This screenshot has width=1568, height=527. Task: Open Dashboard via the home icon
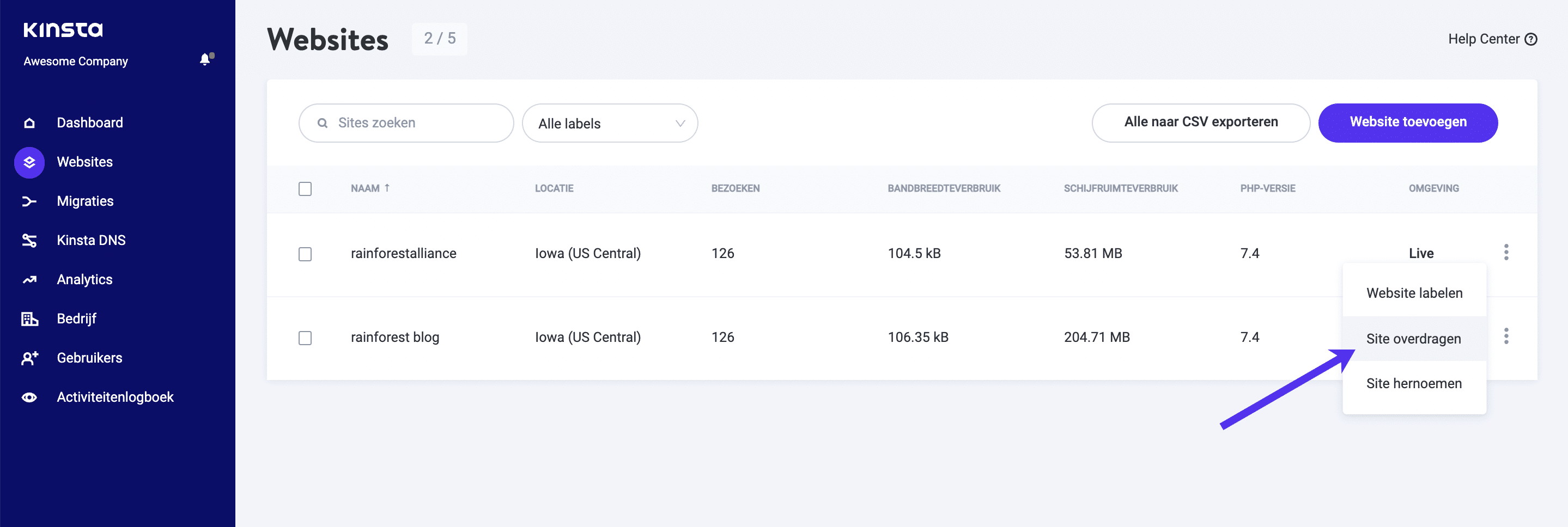[29, 123]
